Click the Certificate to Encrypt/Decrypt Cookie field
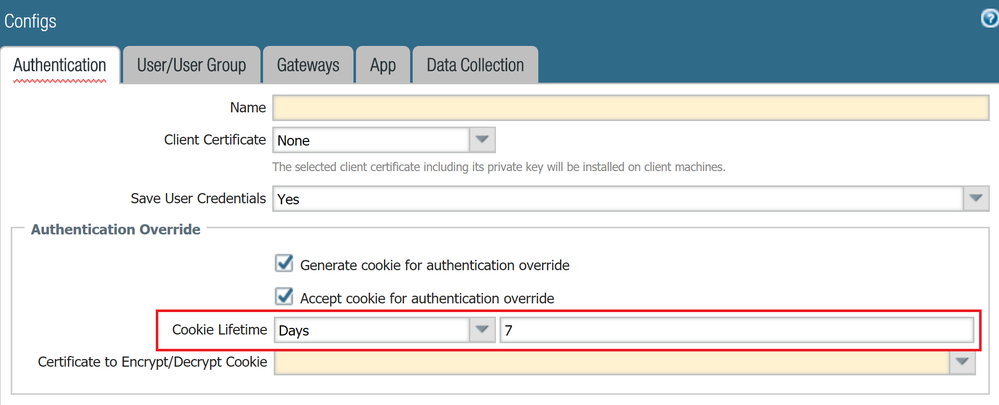The width and height of the screenshot is (999, 405). 611,362
